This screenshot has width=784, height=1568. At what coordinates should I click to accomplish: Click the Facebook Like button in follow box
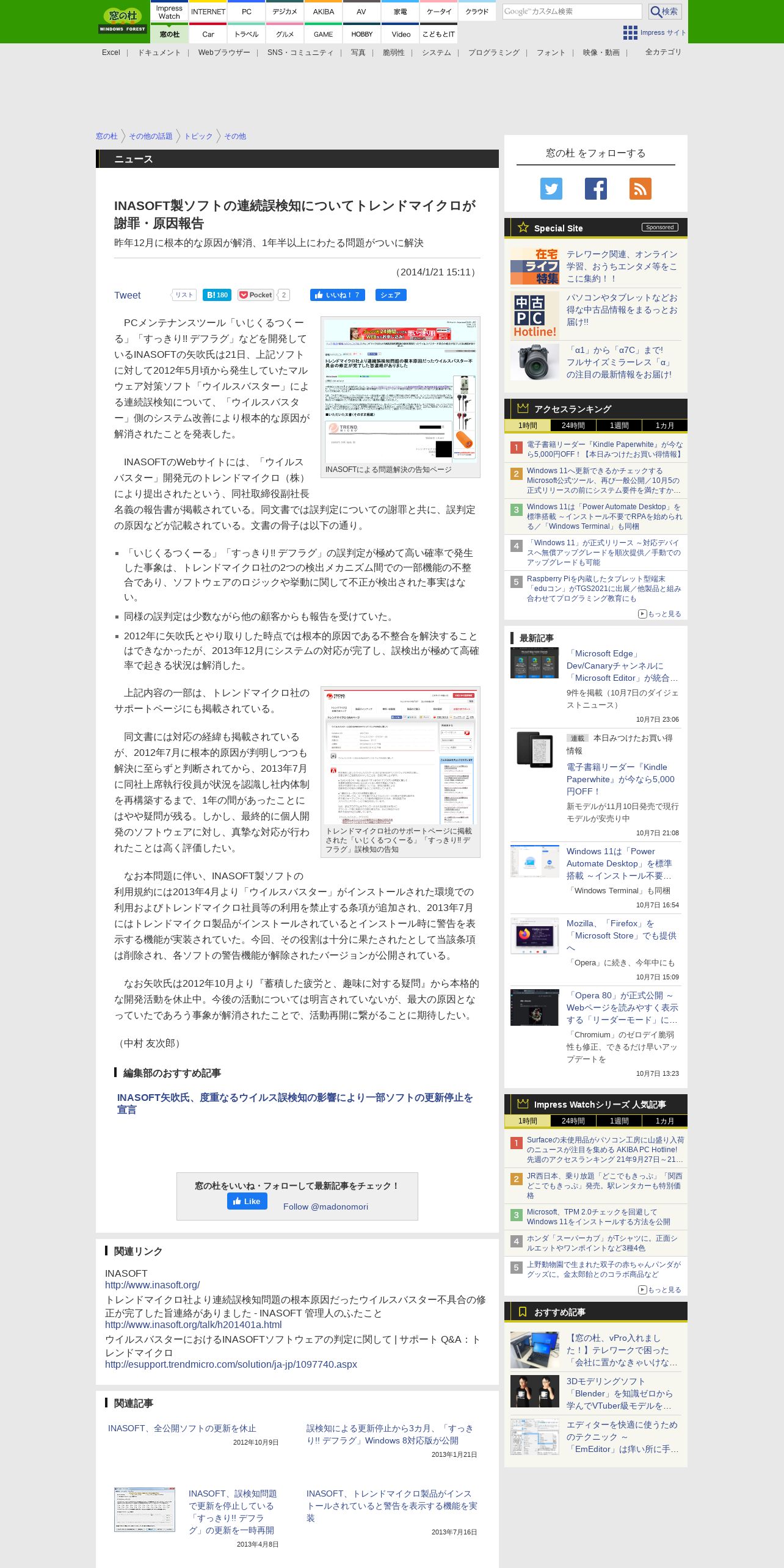[247, 1201]
